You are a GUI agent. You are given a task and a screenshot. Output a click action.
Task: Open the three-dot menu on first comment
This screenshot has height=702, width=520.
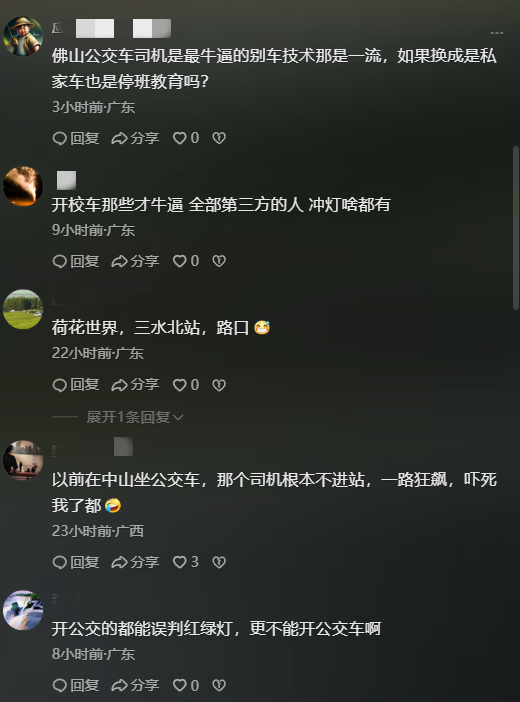(x=497, y=33)
